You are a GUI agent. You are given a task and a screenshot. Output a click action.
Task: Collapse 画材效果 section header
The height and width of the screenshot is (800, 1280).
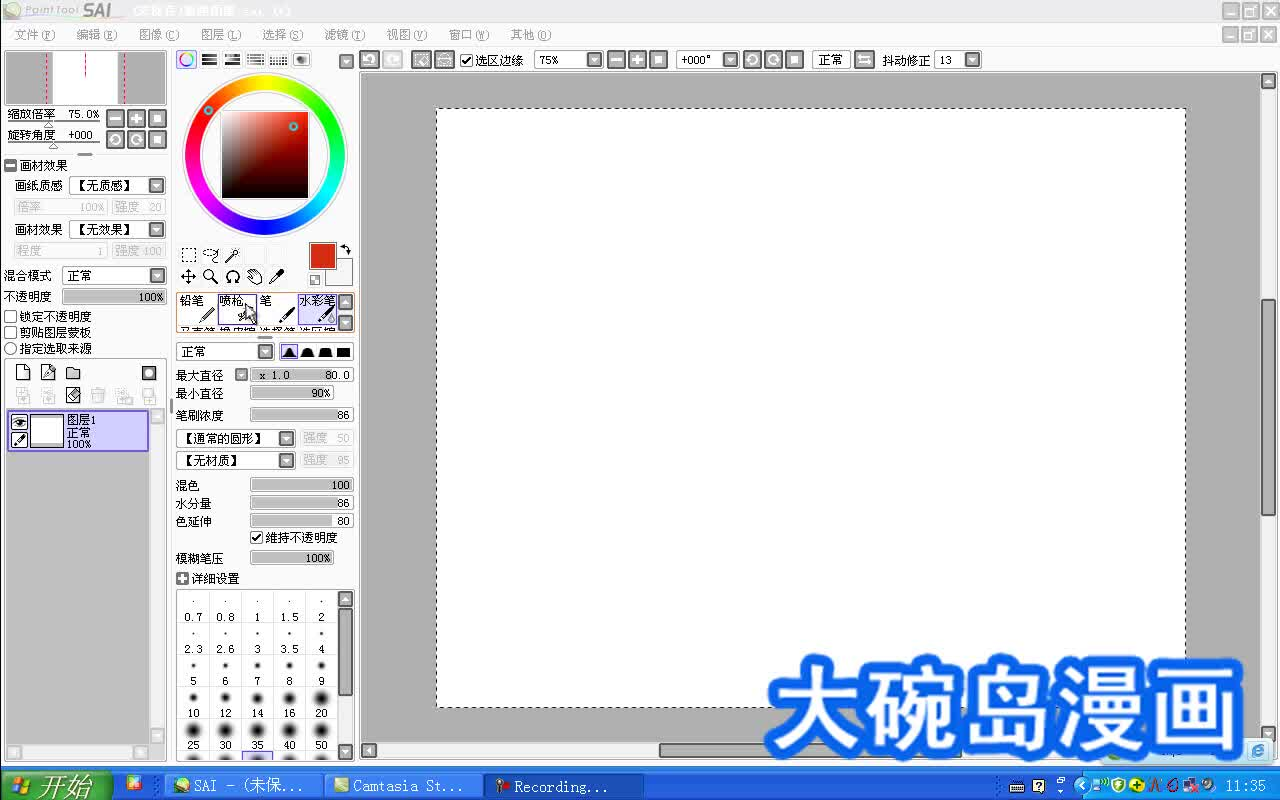(x=10, y=166)
